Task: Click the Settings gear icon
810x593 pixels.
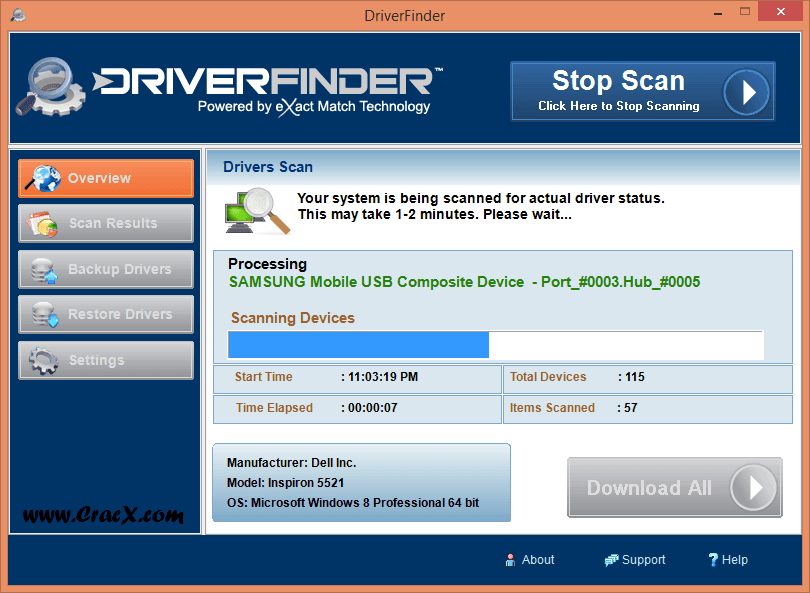Action: (43, 361)
